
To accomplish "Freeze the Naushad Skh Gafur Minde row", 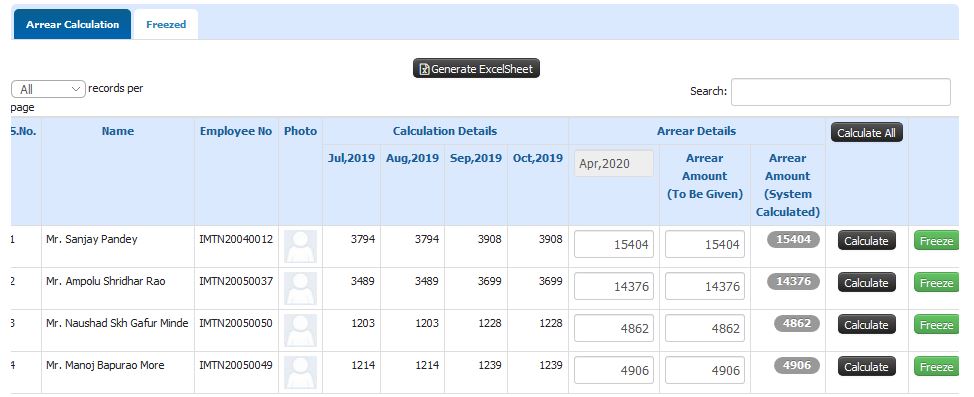I will pos(936,324).
